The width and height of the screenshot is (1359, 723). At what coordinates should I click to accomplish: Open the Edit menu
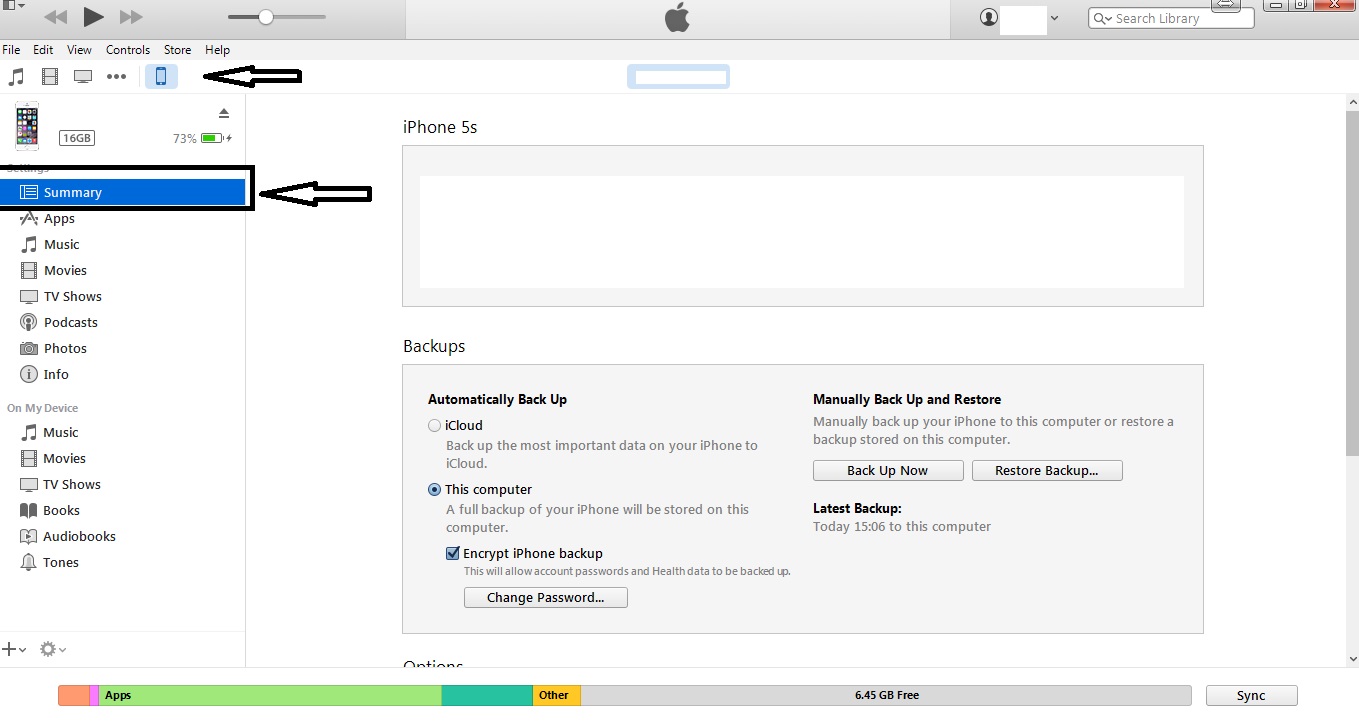(43, 50)
